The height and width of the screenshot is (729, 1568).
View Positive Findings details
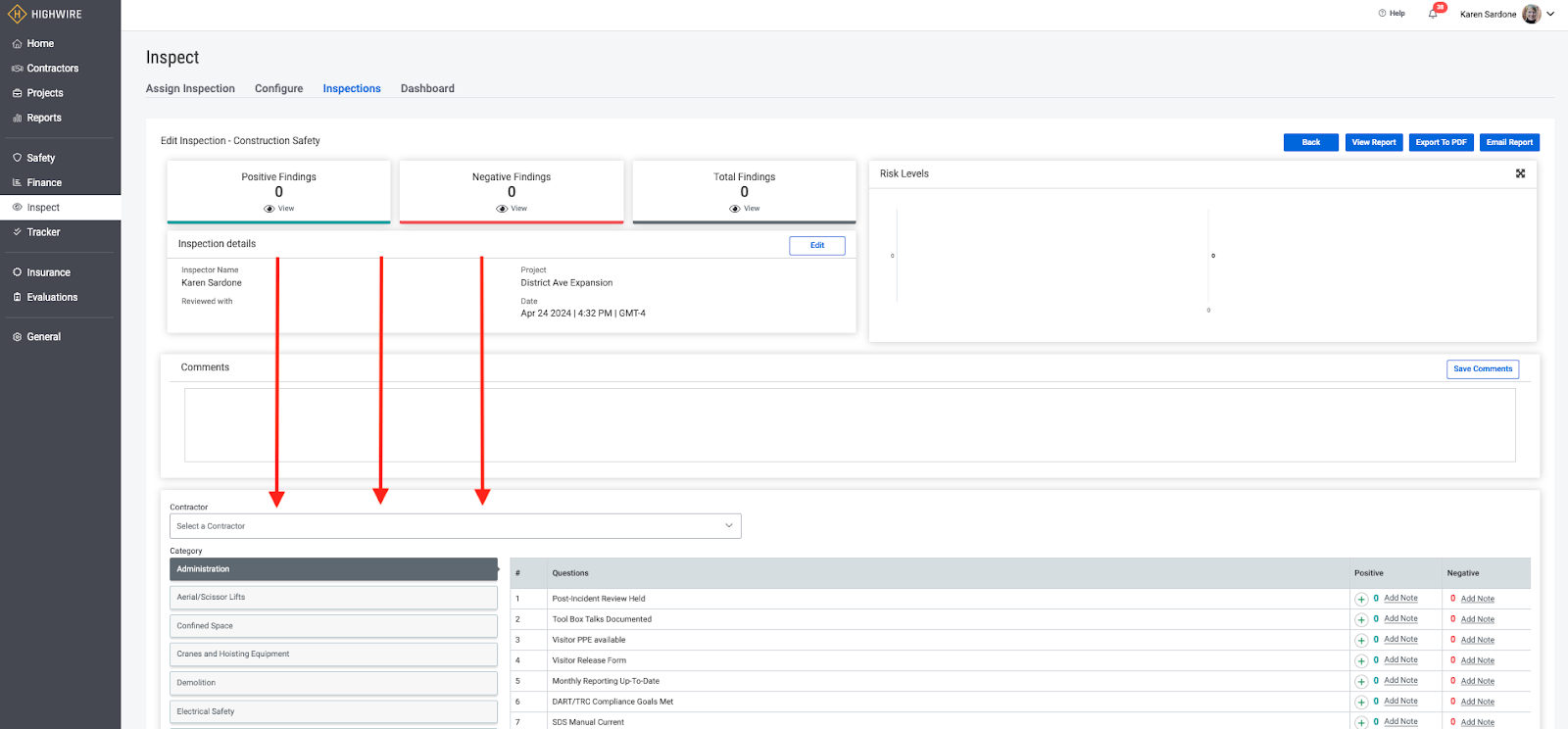click(x=279, y=209)
